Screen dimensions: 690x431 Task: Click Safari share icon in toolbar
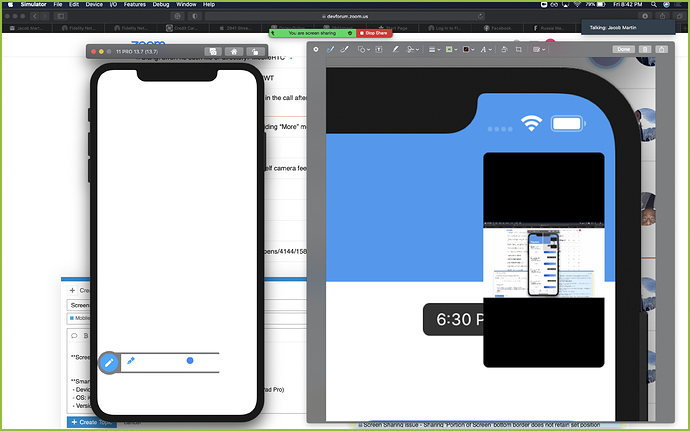click(x=662, y=16)
